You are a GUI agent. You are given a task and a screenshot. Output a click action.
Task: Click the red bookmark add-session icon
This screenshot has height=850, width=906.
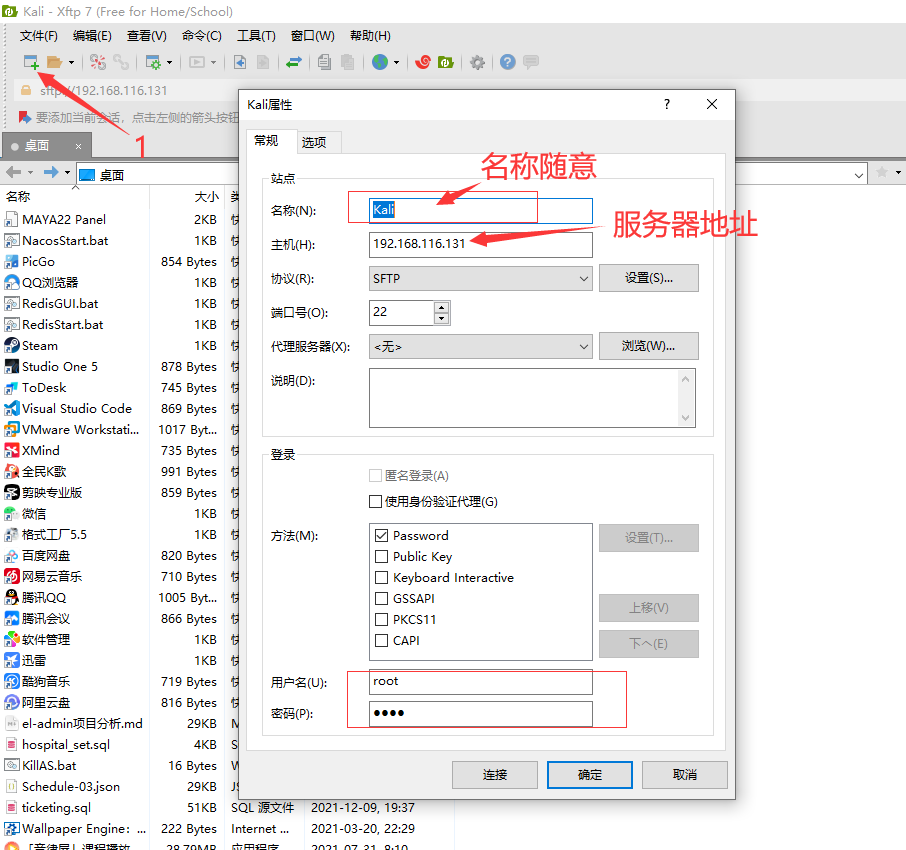click(x=24, y=117)
